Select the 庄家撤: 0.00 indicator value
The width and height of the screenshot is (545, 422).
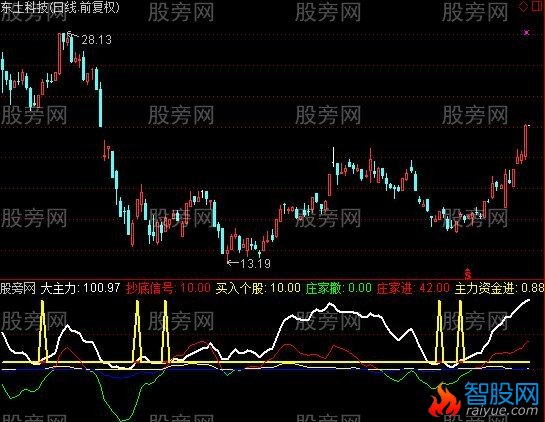pos(339,288)
